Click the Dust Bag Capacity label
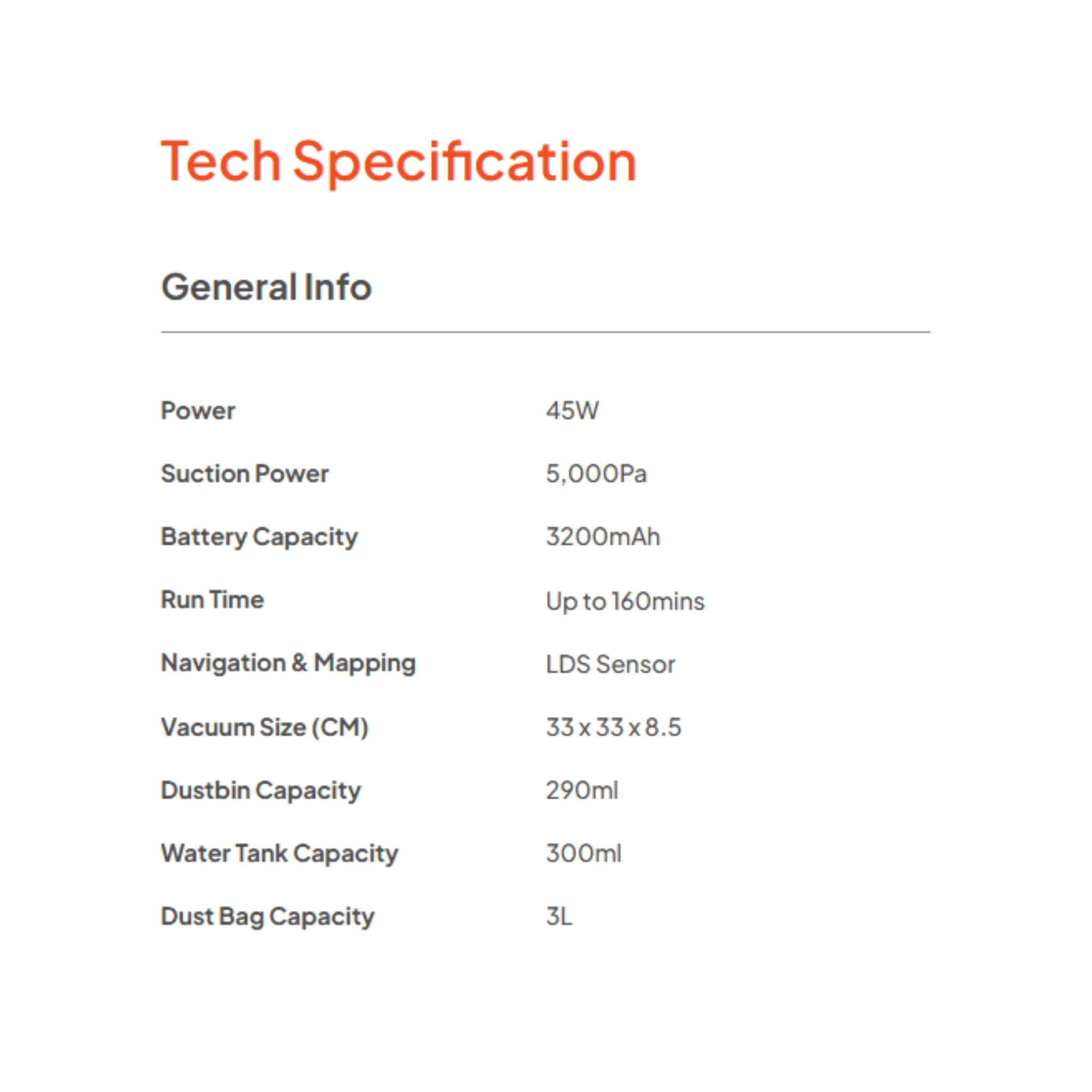The image size is (1092, 1092). click(x=267, y=917)
